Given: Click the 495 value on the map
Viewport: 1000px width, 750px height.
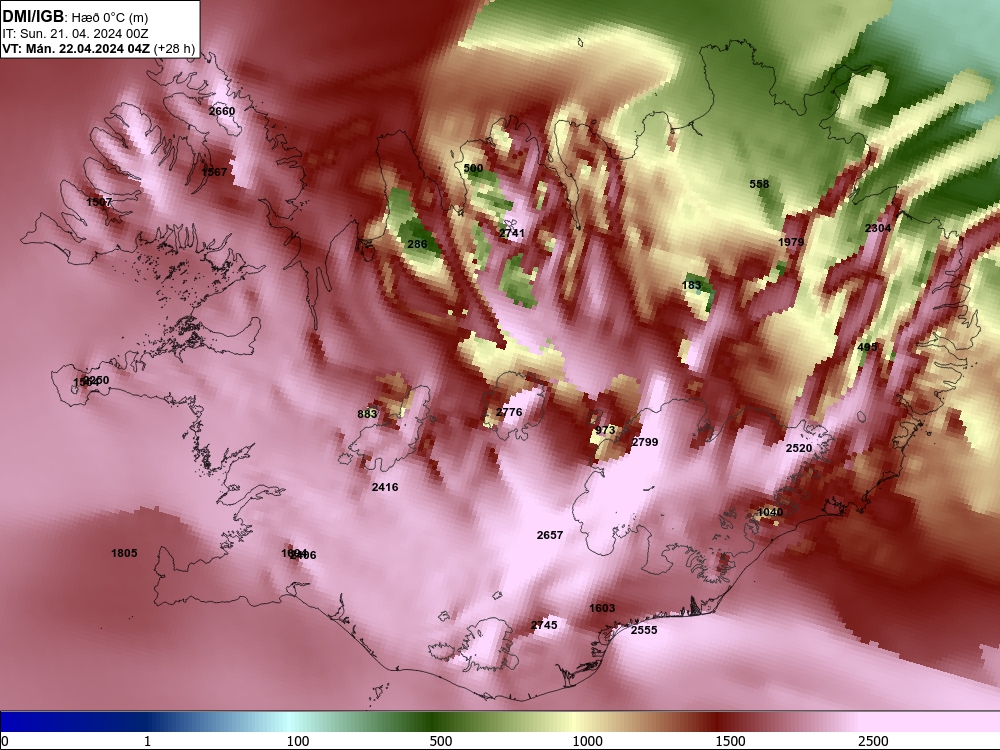Looking at the screenshot, I should click(x=867, y=348).
